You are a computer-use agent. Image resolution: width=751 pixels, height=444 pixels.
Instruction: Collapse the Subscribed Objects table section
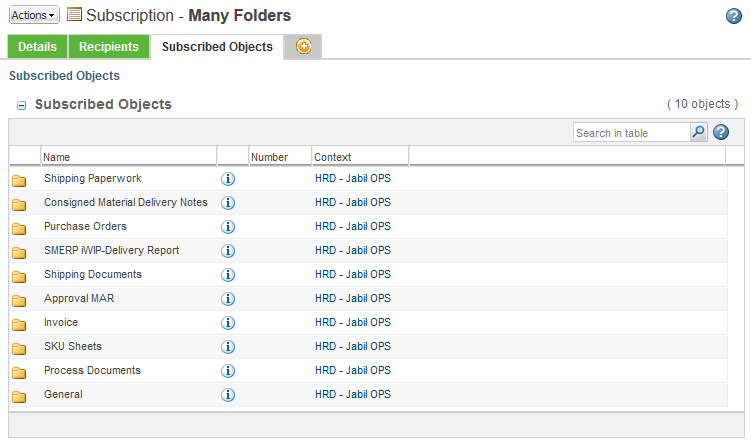coord(22,105)
